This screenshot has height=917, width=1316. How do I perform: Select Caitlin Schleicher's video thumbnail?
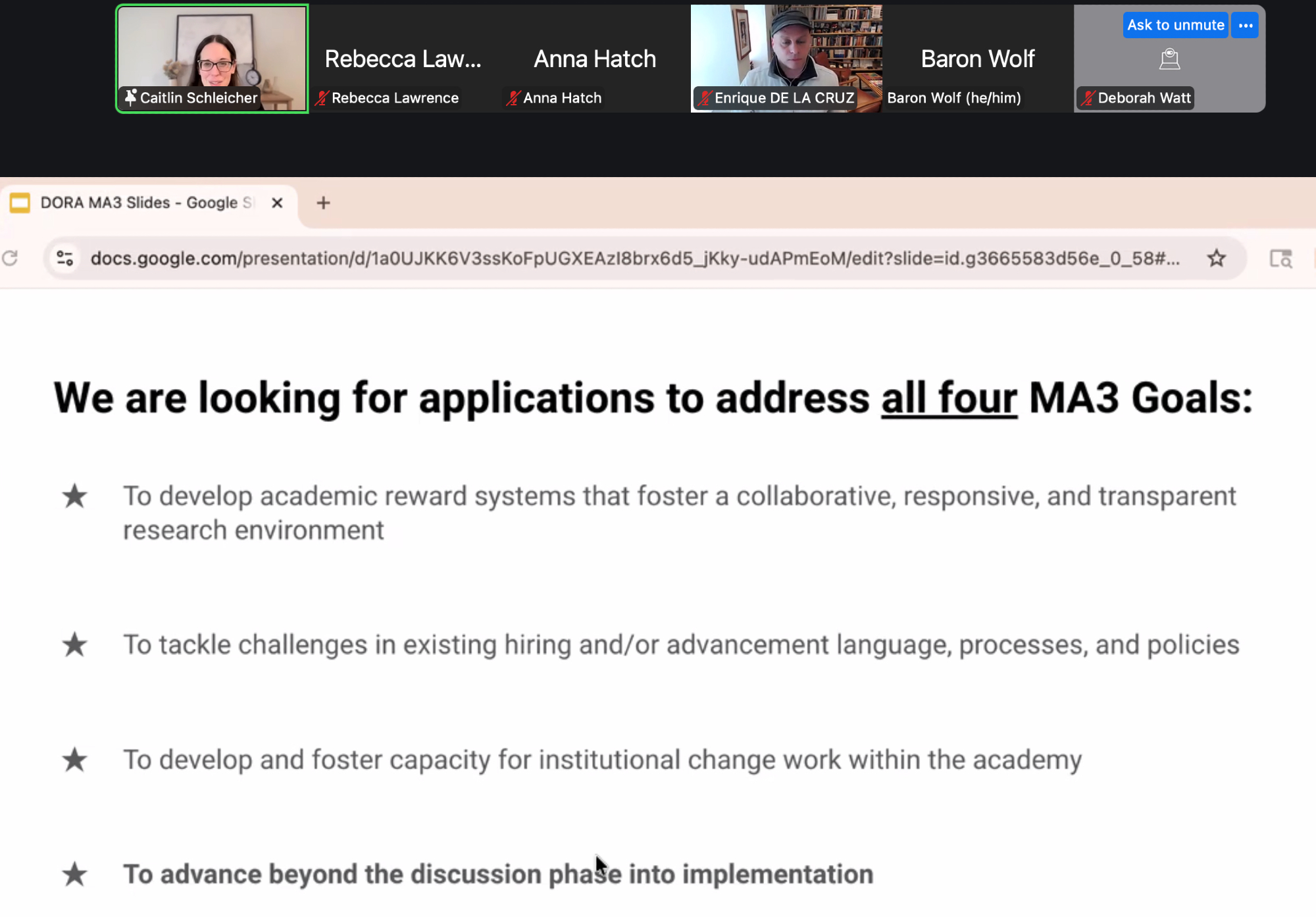212,49
